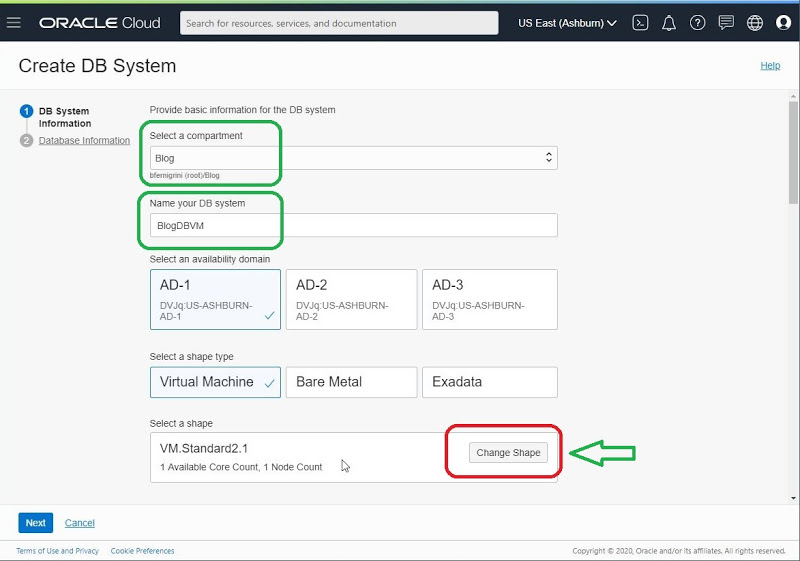Click the Oracle Cloud logo
800x561 pixels.
tap(100, 23)
